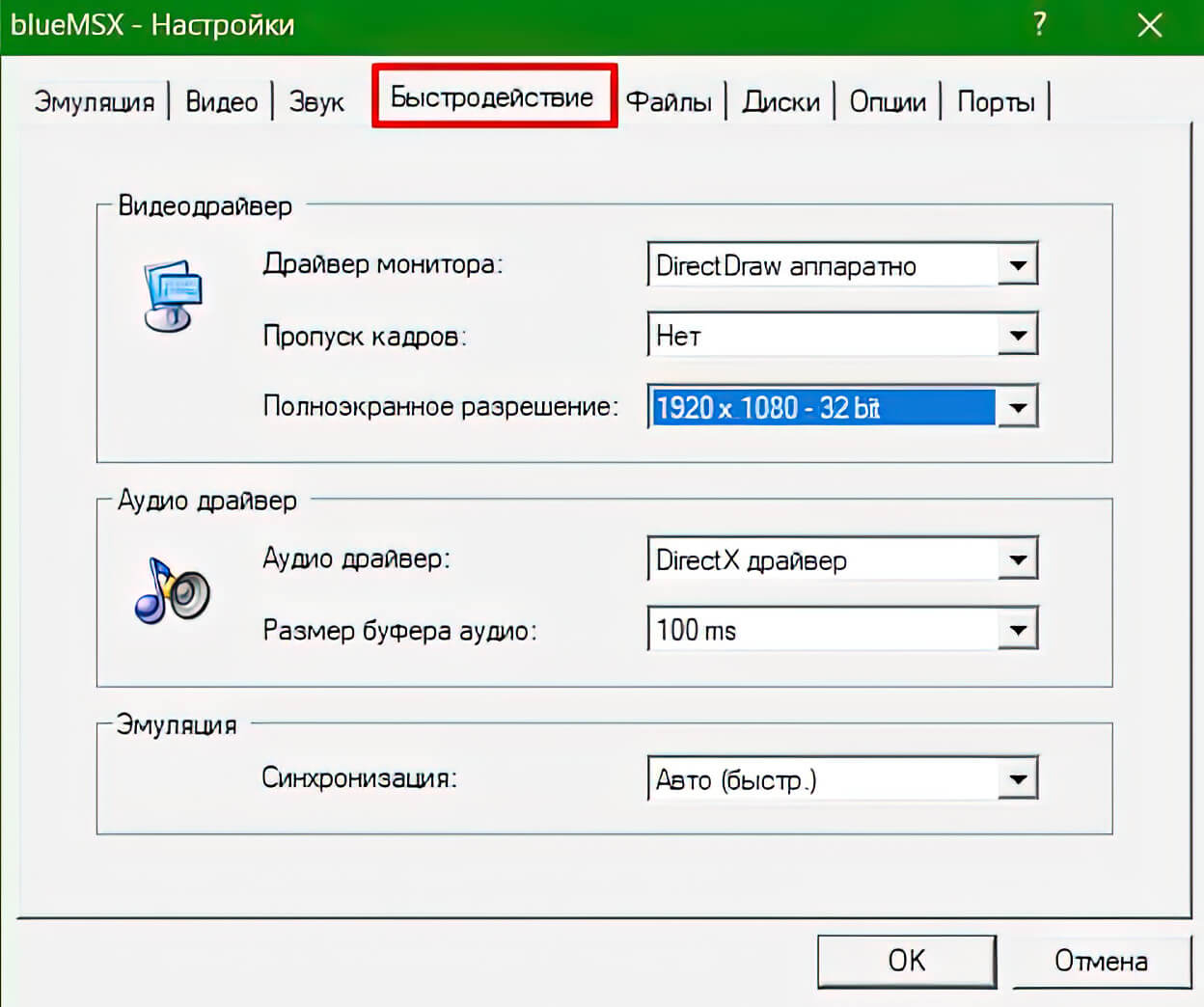Click the Отмена button

point(1101,961)
